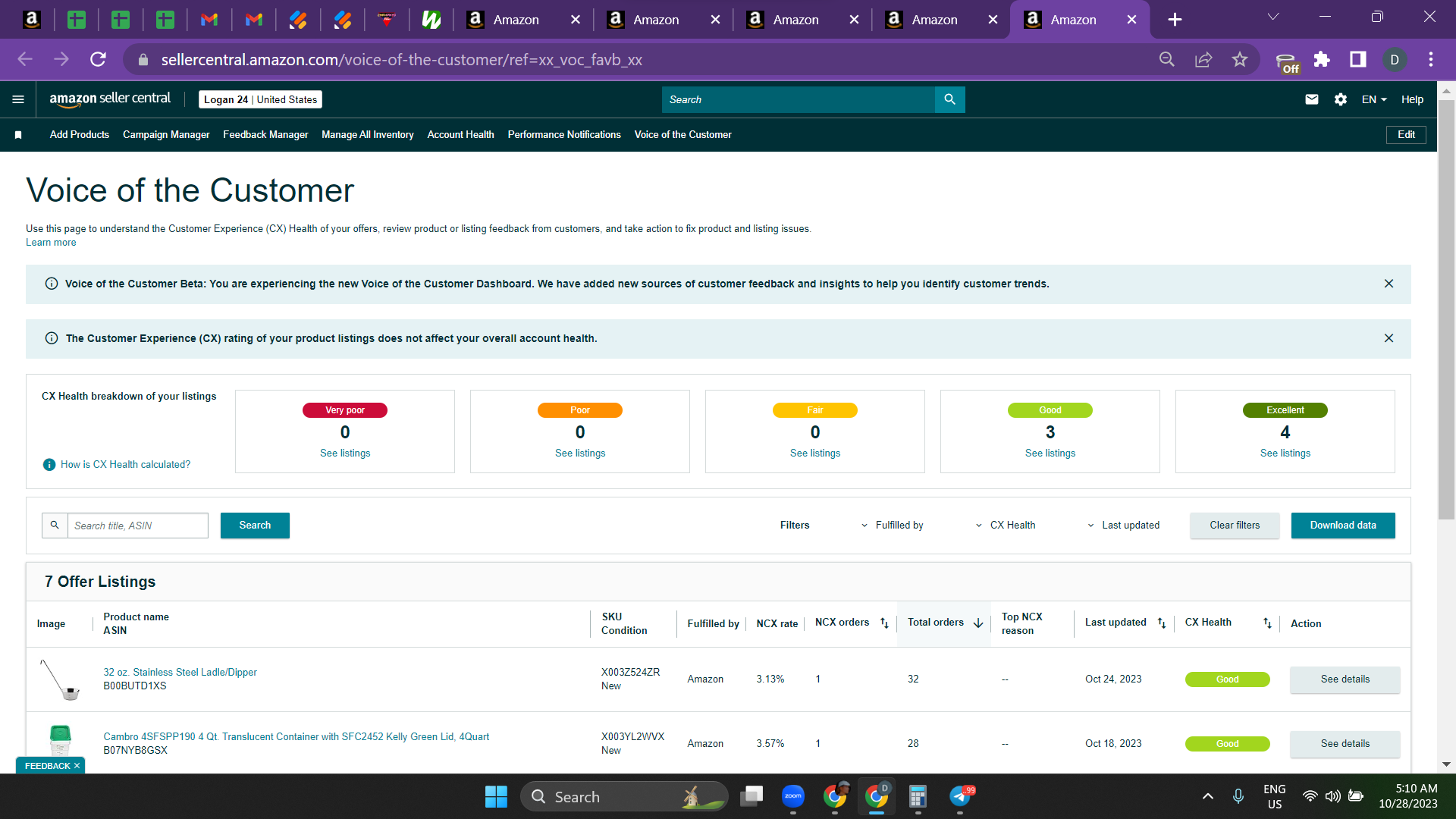The image size is (1456, 819).
Task: Open the buyer messages mail icon
Action: click(x=1311, y=99)
